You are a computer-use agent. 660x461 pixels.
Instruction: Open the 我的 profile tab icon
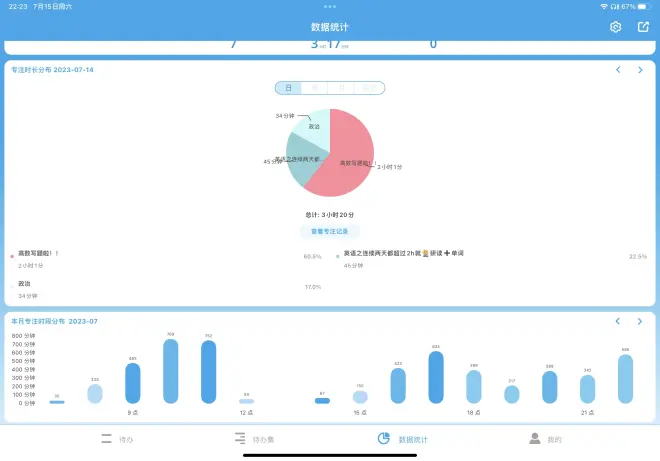[535, 439]
